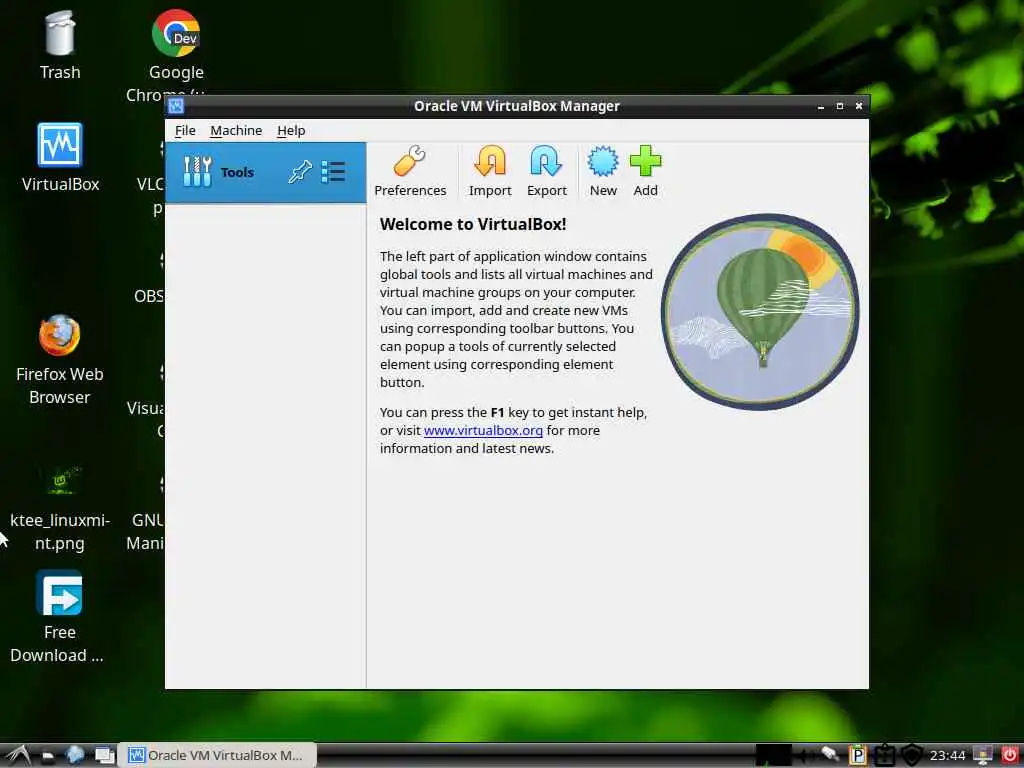This screenshot has height=768, width=1024.
Task: Open the start menu in the taskbar
Action: click(x=18, y=756)
